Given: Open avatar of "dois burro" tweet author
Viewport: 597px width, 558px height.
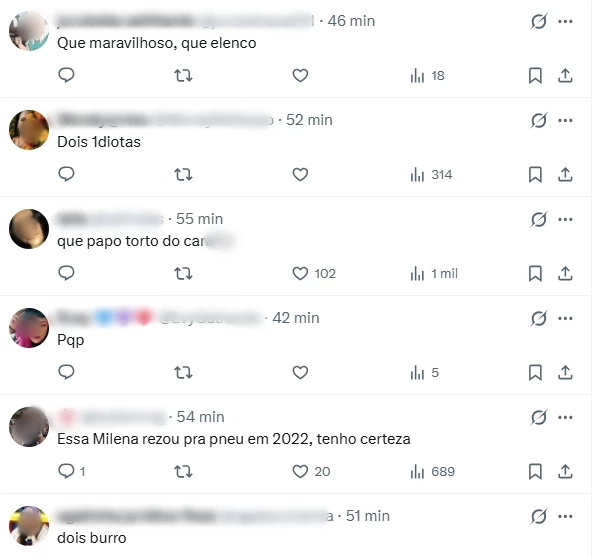Looking at the screenshot, I should pos(29,526).
